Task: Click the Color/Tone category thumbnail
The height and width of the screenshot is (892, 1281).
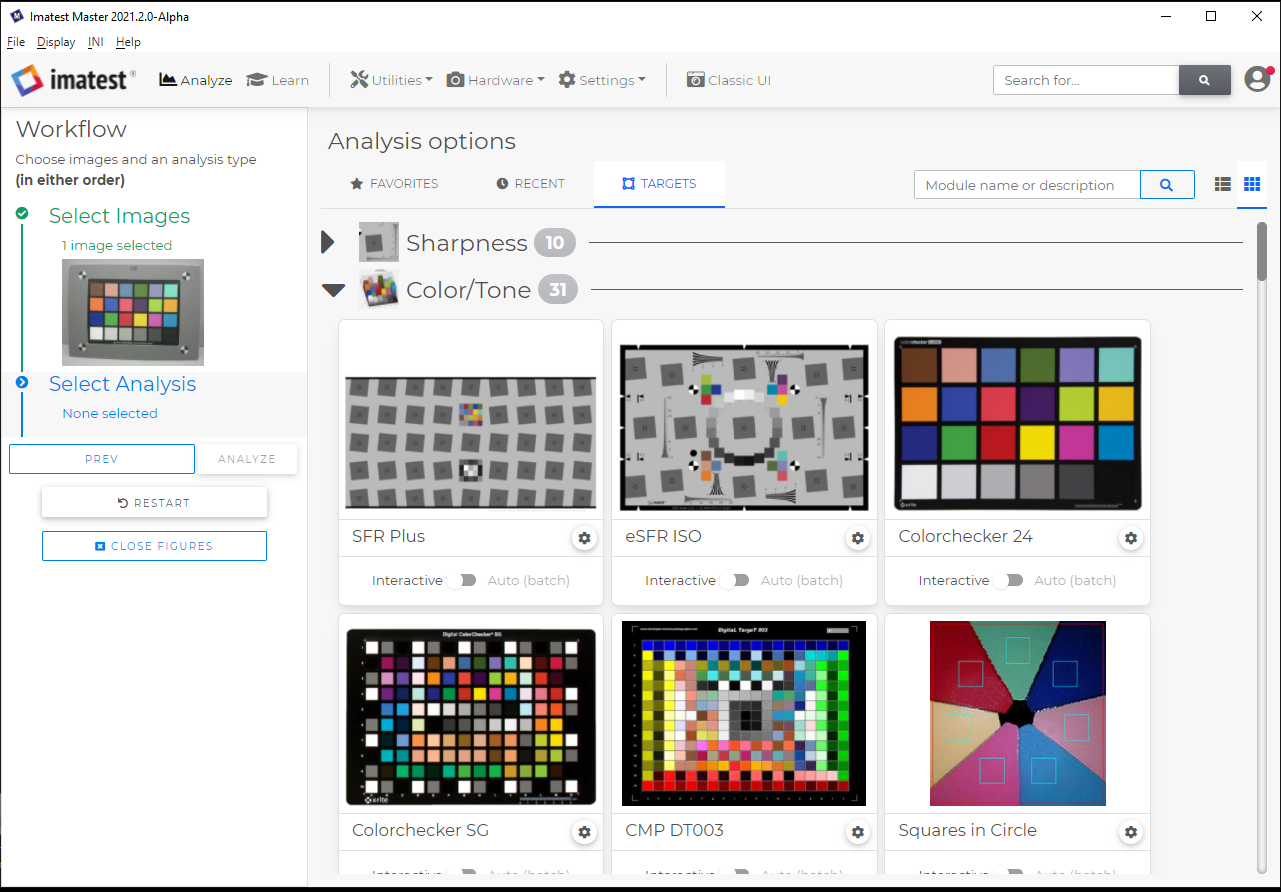Action: click(379, 290)
